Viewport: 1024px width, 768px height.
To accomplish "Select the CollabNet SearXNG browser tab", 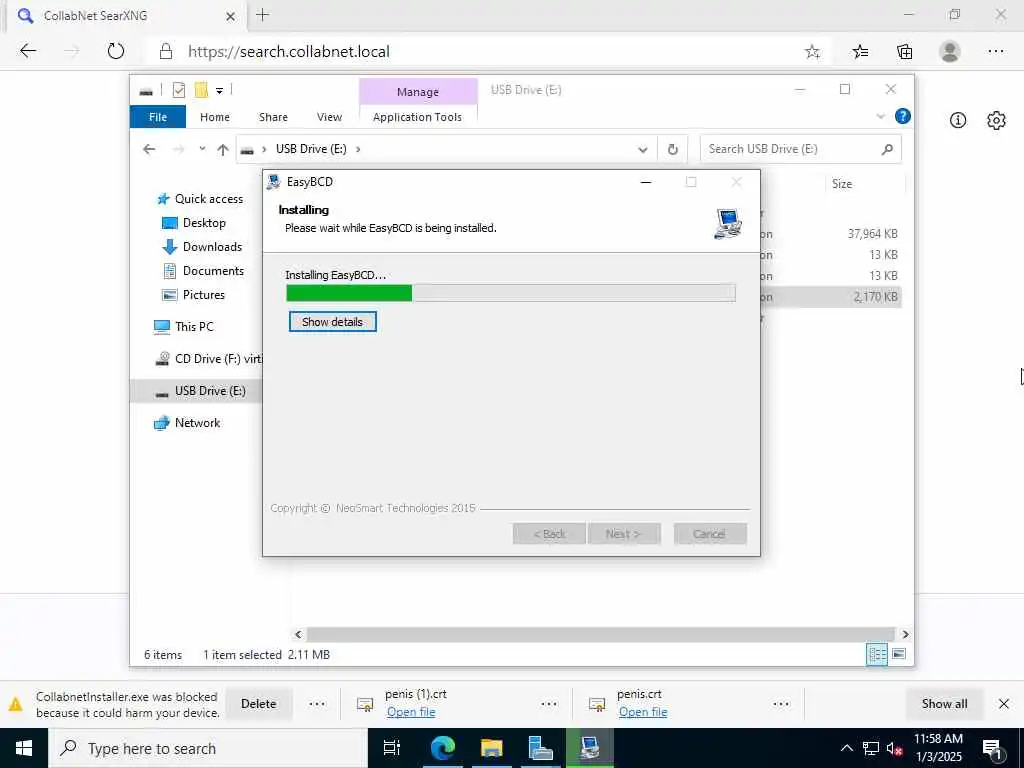I will 127,16.
